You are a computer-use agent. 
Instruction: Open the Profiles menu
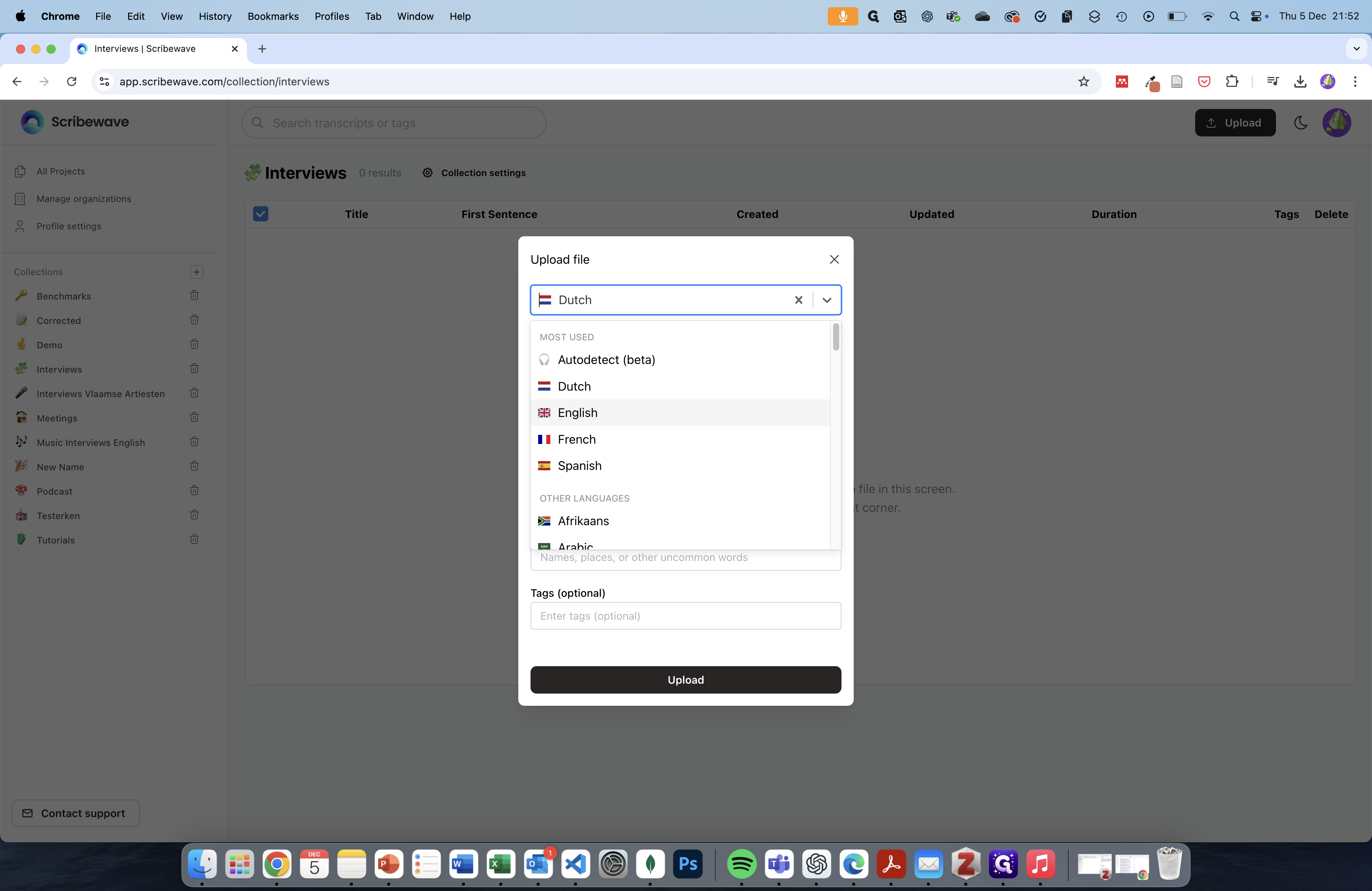(332, 16)
